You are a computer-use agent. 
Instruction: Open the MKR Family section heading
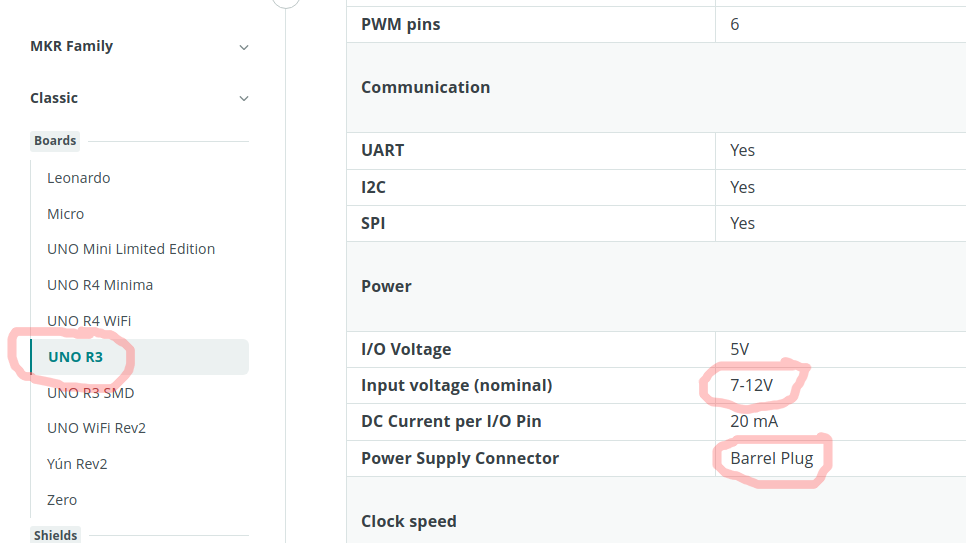(x=71, y=46)
